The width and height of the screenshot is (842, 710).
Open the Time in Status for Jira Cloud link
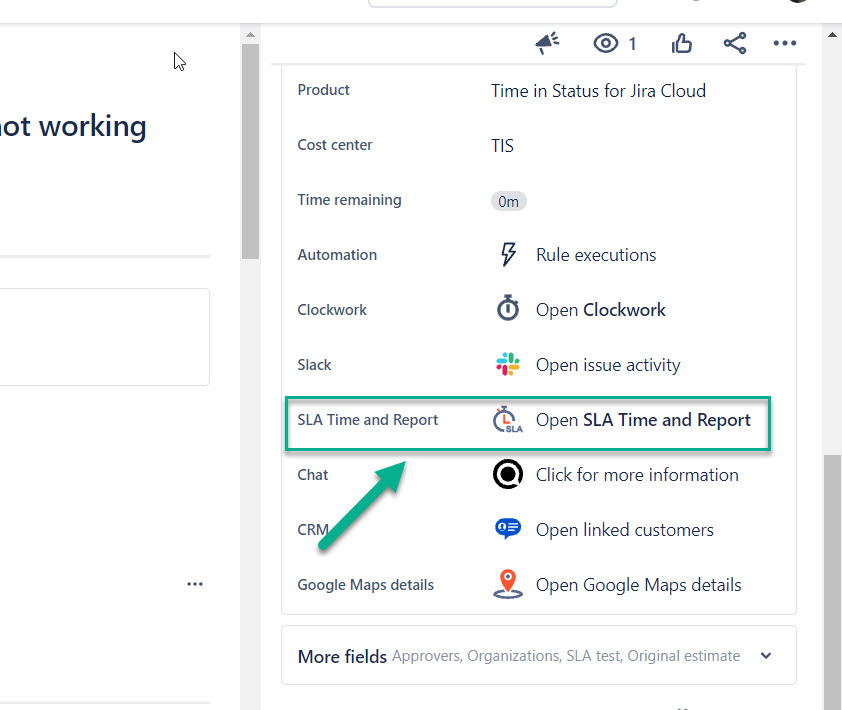point(597,90)
